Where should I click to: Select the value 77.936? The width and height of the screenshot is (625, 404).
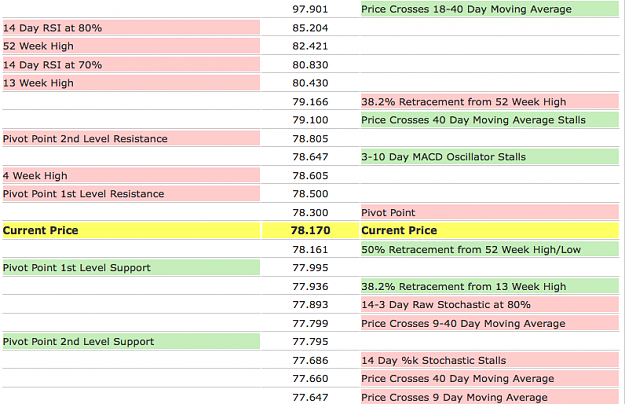coord(310,286)
